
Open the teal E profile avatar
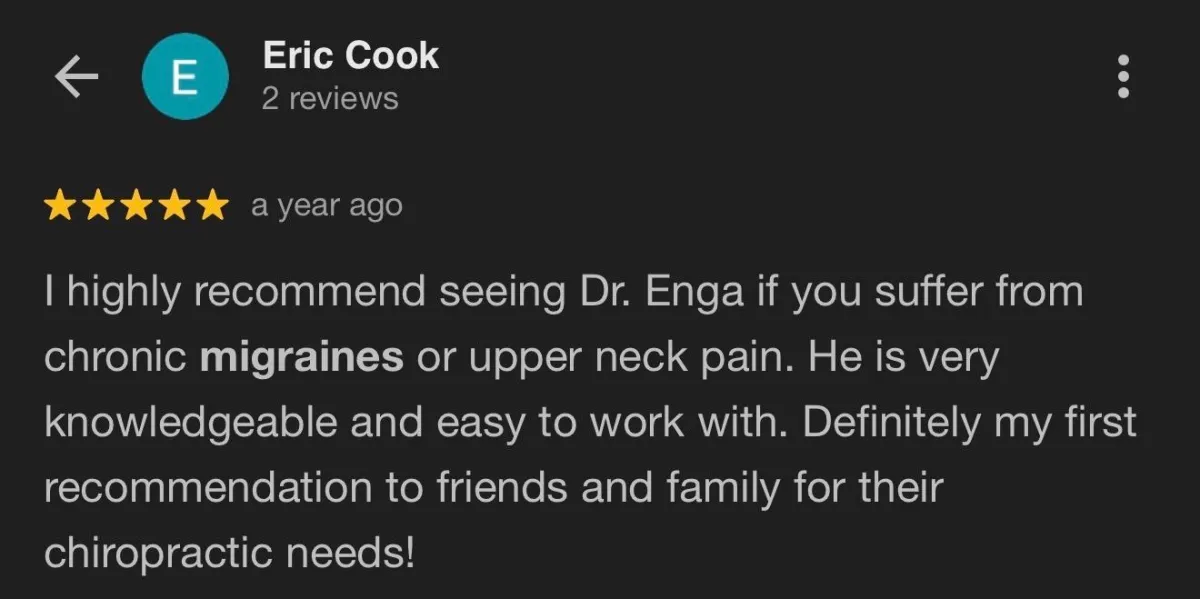point(185,76)
